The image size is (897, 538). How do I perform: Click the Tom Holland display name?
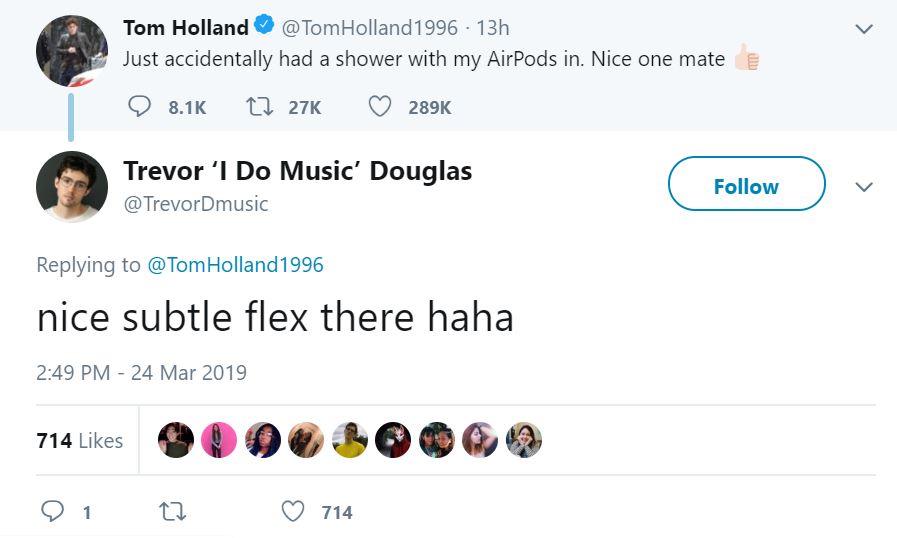point(186,27)
